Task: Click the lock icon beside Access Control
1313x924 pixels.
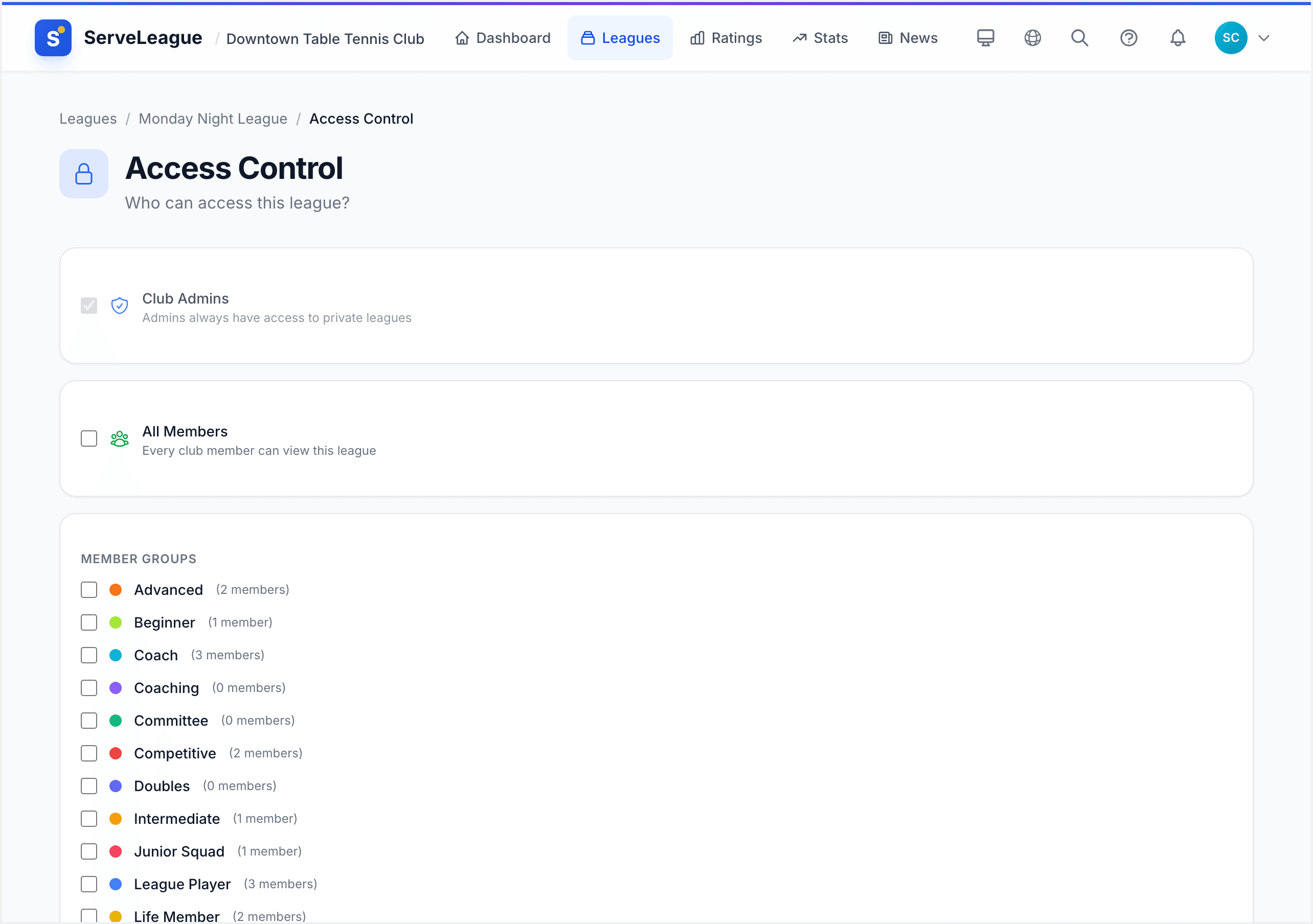Action: click(x=84, y=174)
